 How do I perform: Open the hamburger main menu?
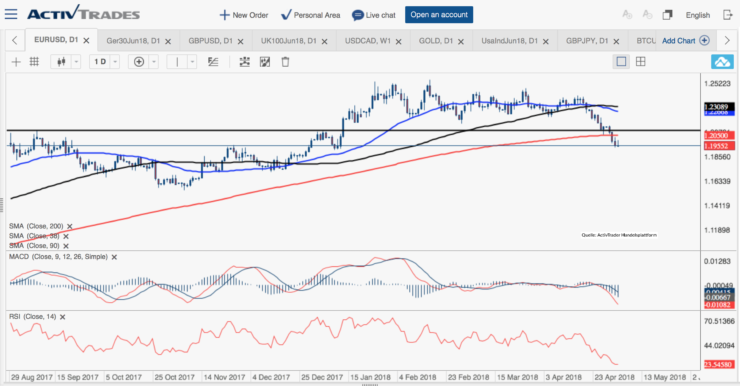tap(11, 14)
